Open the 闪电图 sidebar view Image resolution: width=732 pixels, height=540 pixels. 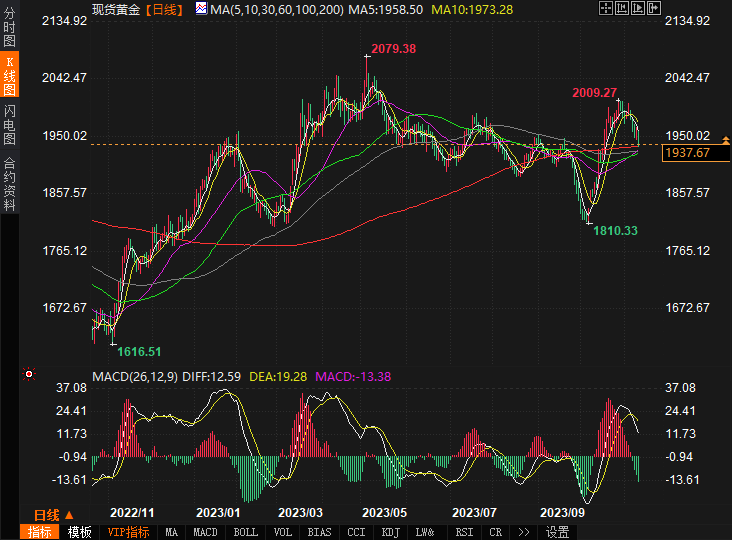click(x=9, y=125)
